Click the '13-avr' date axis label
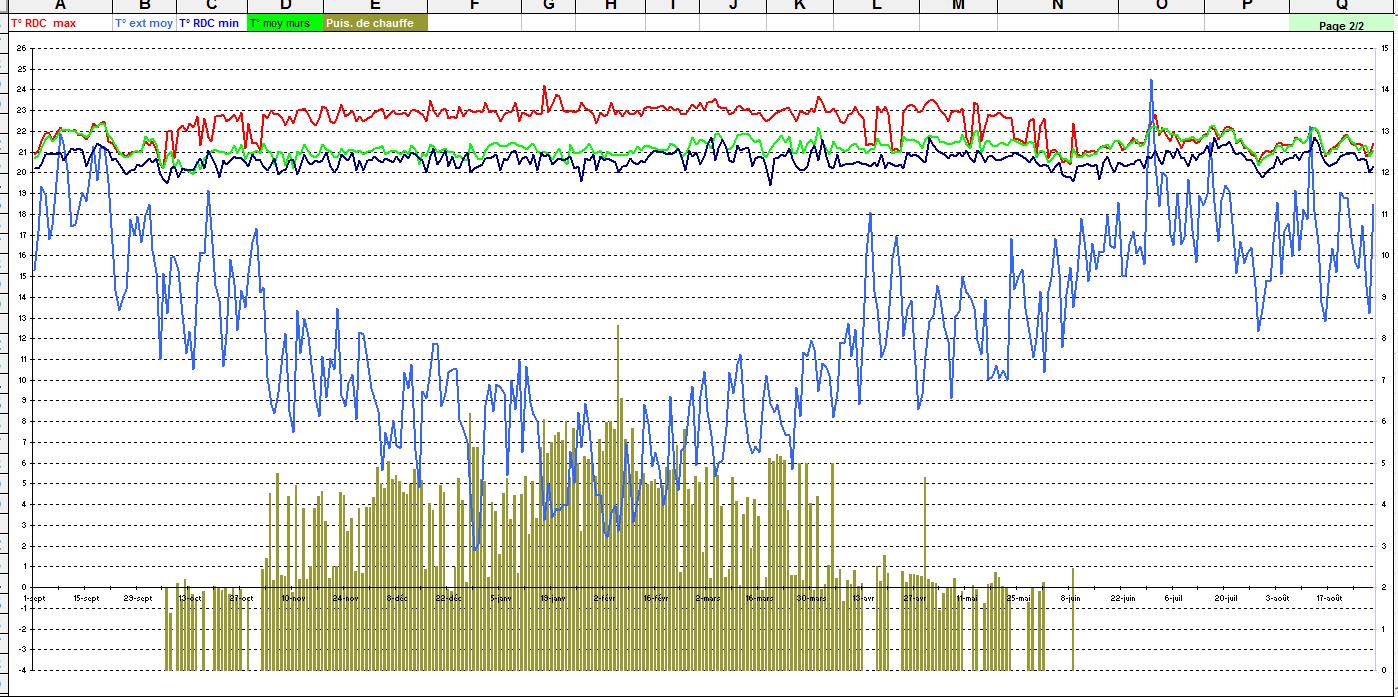Viewport: 1398px width, 697px height. (863, 598)
